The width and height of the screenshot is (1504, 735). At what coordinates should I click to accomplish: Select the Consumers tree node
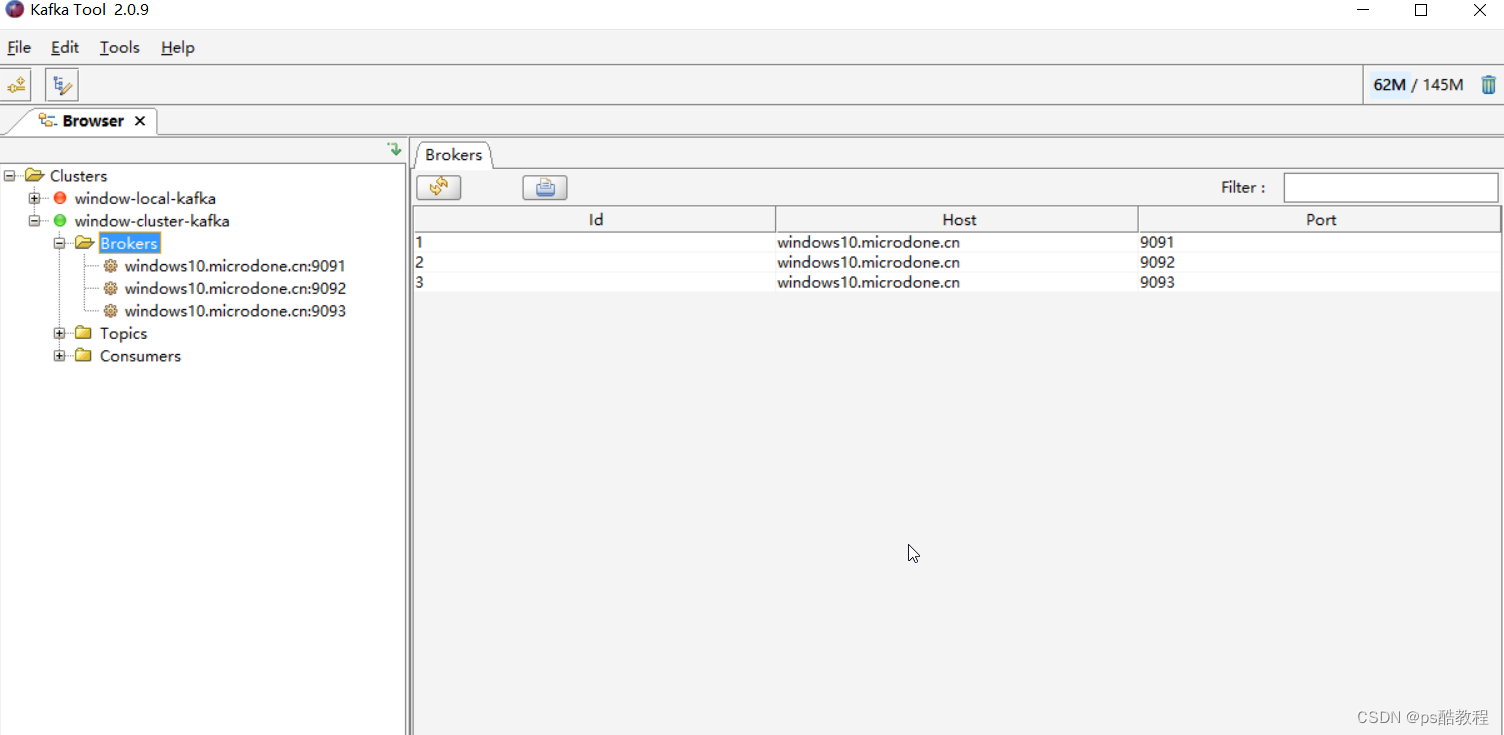(x=140, y=356)
